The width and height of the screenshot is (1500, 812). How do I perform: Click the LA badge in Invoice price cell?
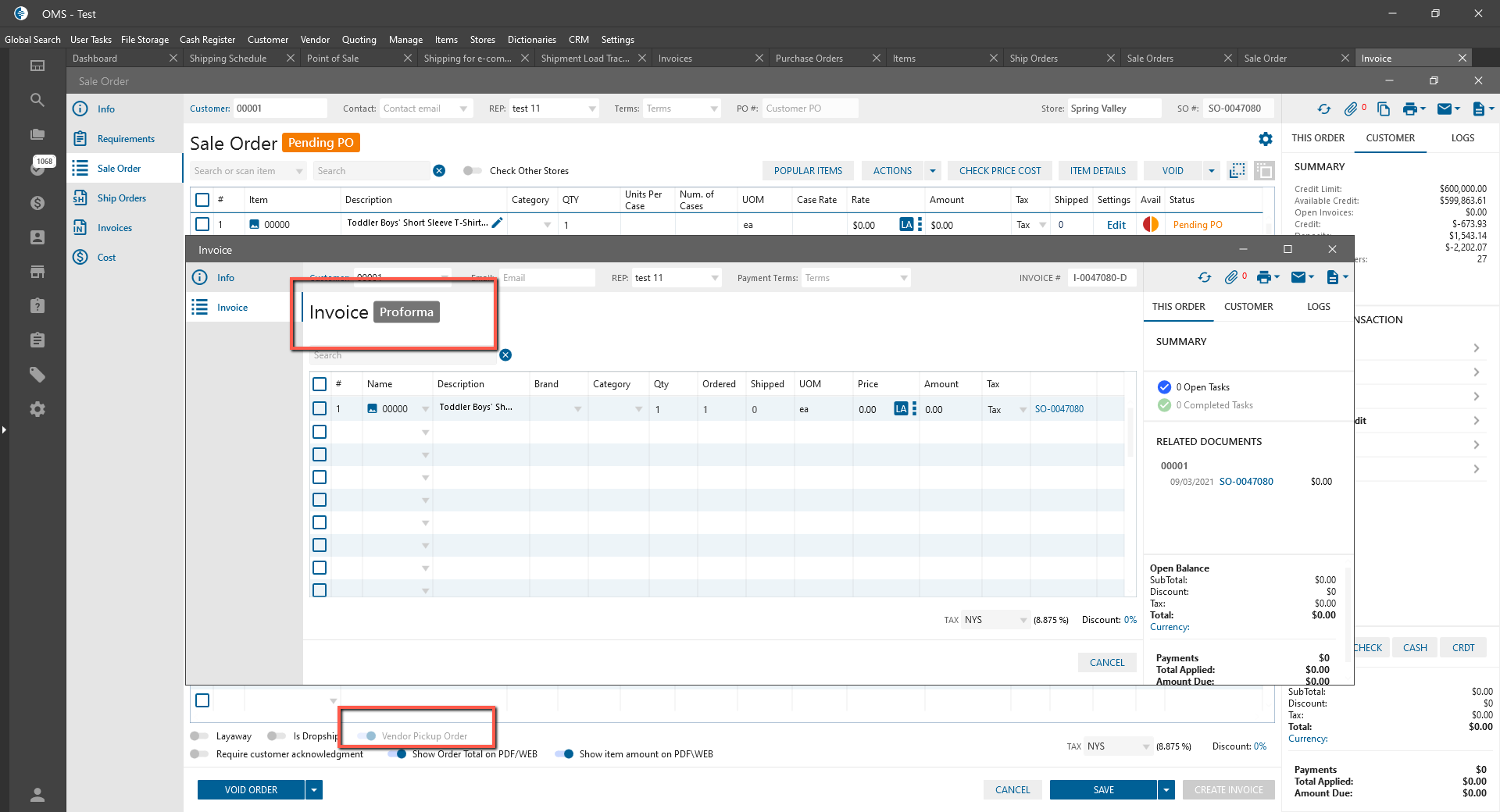coord(901,409)
